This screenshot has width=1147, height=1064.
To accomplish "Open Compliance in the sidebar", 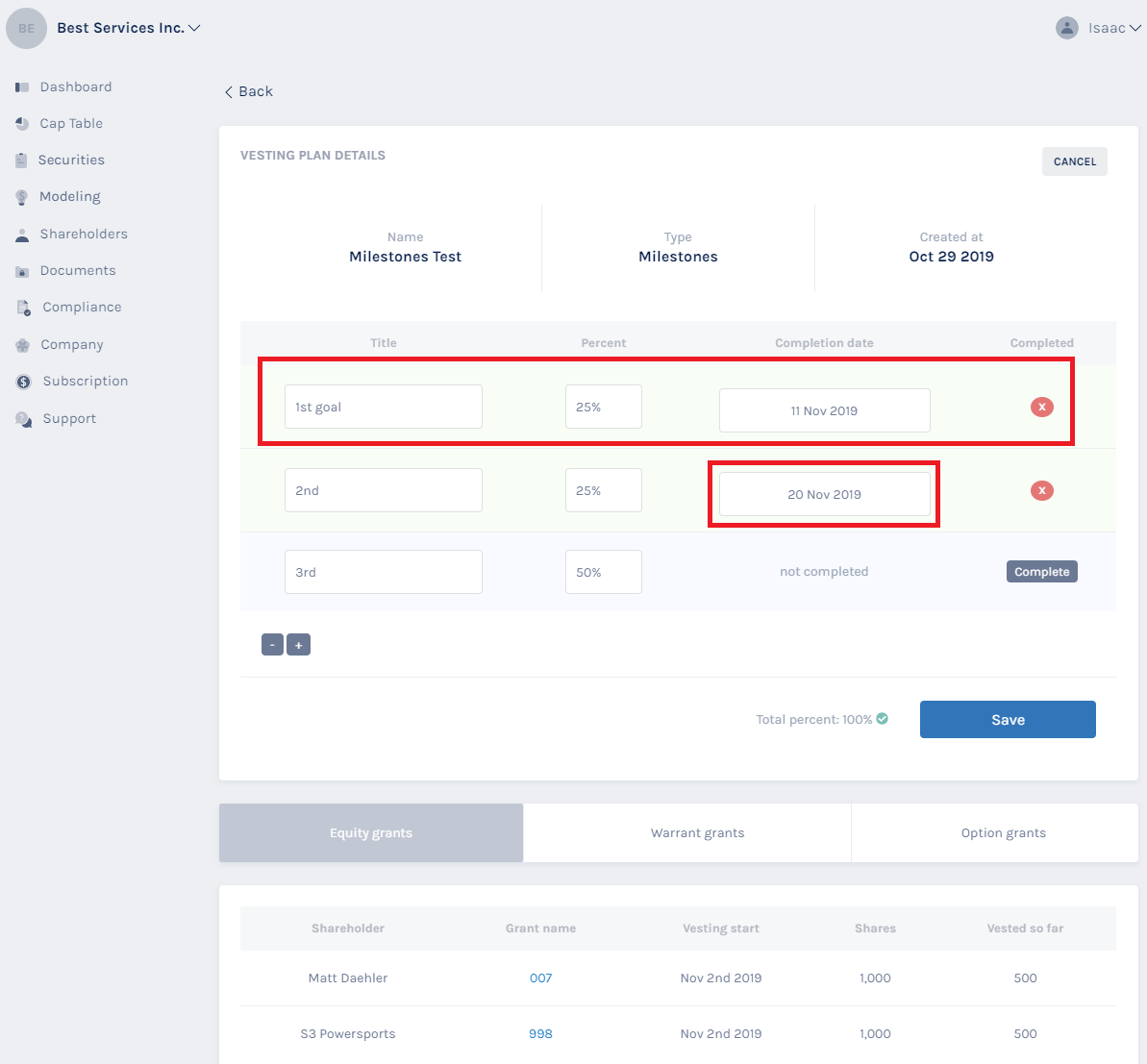I will tap(82, 308).
